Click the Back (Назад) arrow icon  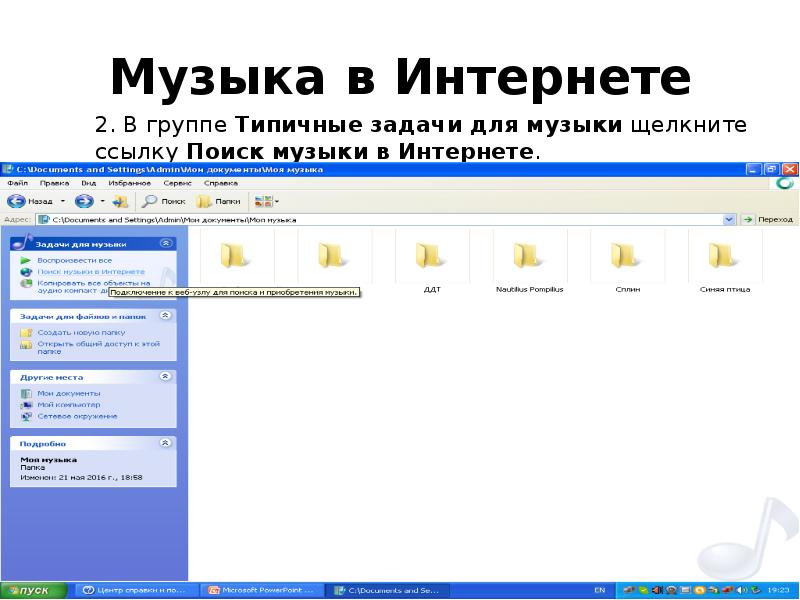16,202
